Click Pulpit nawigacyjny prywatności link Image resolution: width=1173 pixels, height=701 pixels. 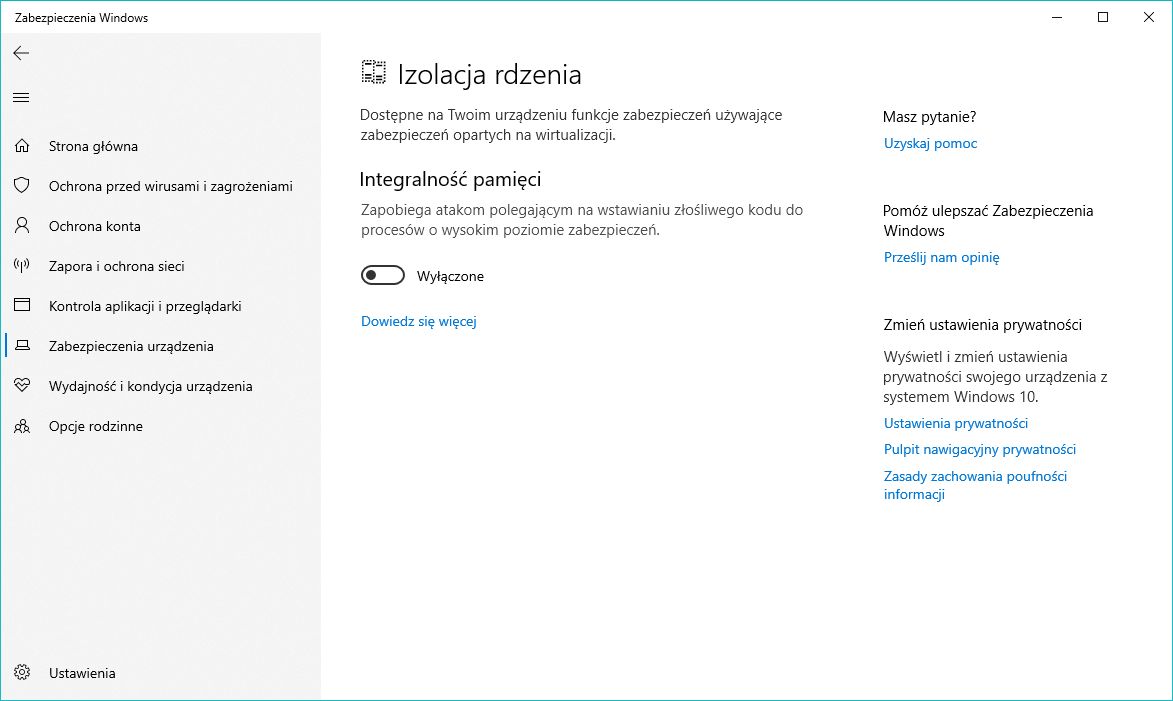pos(979,450)
